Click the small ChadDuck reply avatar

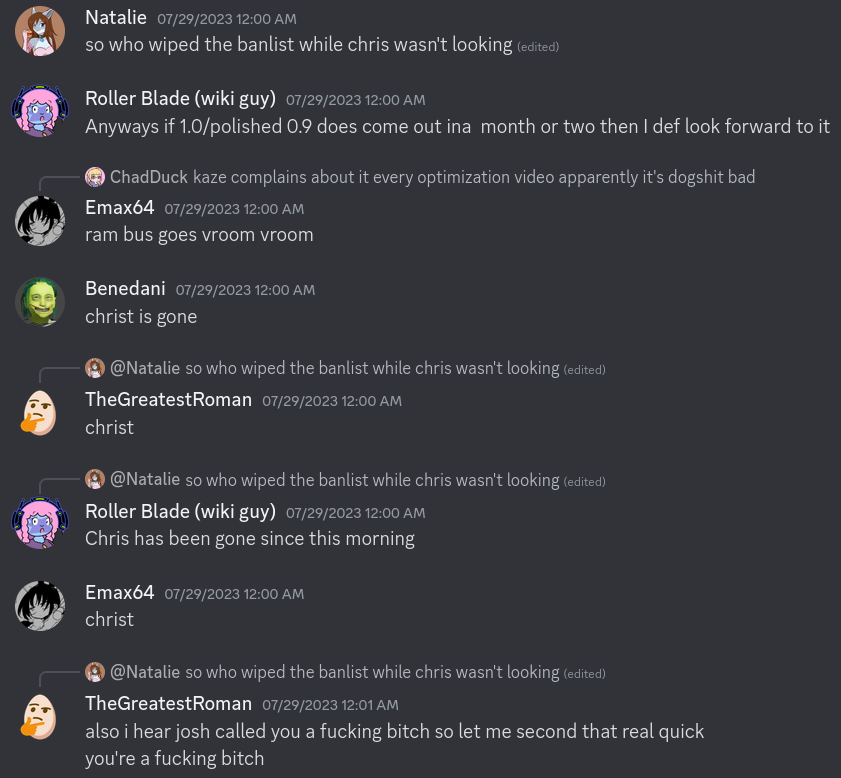coord(95,177)
